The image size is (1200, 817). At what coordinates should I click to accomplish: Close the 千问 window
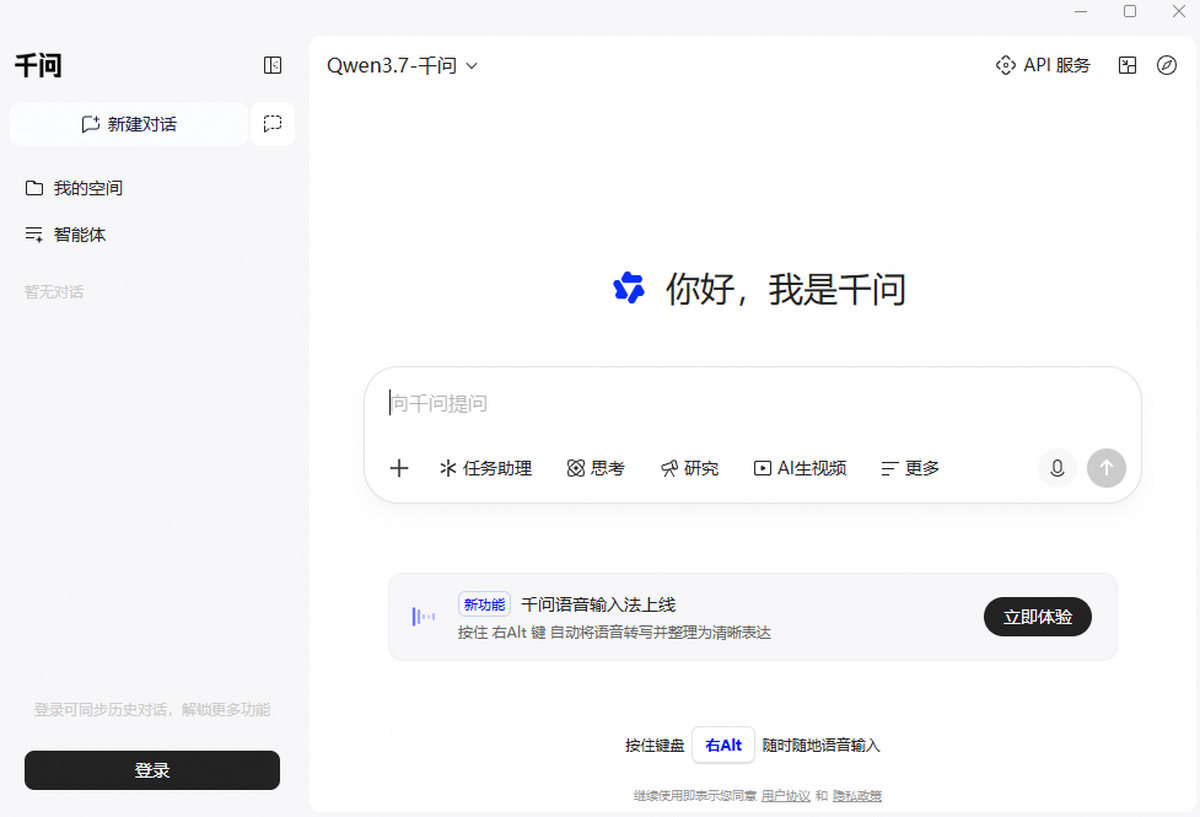[x=1178, y=11]
